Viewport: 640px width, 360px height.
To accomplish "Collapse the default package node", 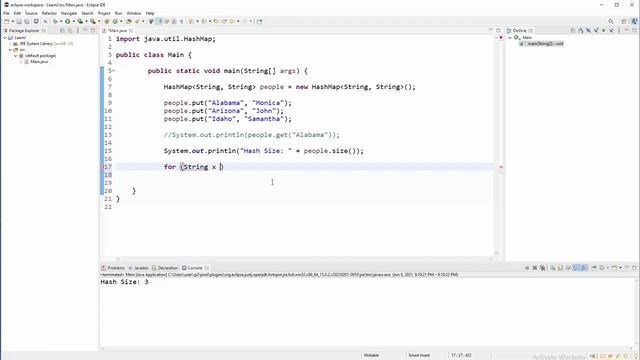I will 16,56.
